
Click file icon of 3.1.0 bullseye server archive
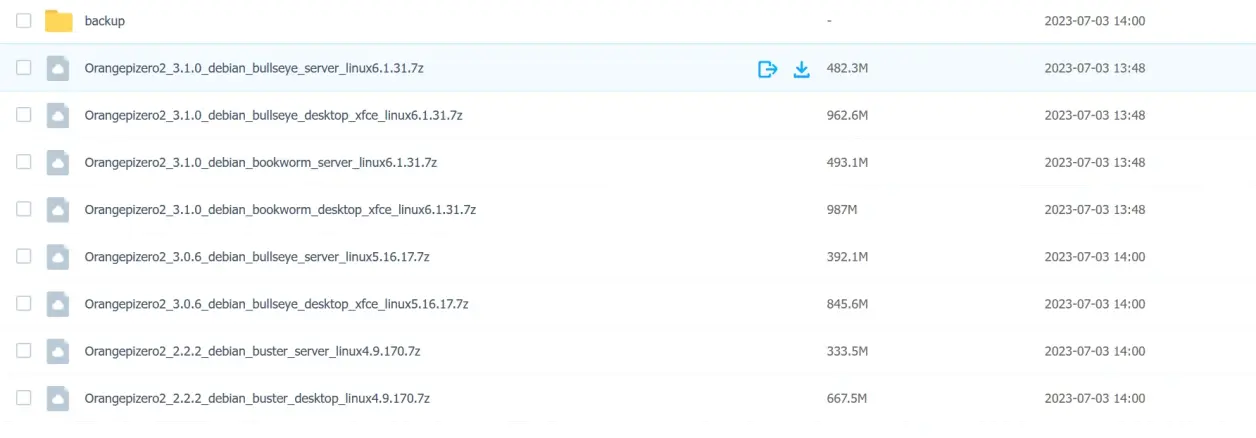click(59, 68)
